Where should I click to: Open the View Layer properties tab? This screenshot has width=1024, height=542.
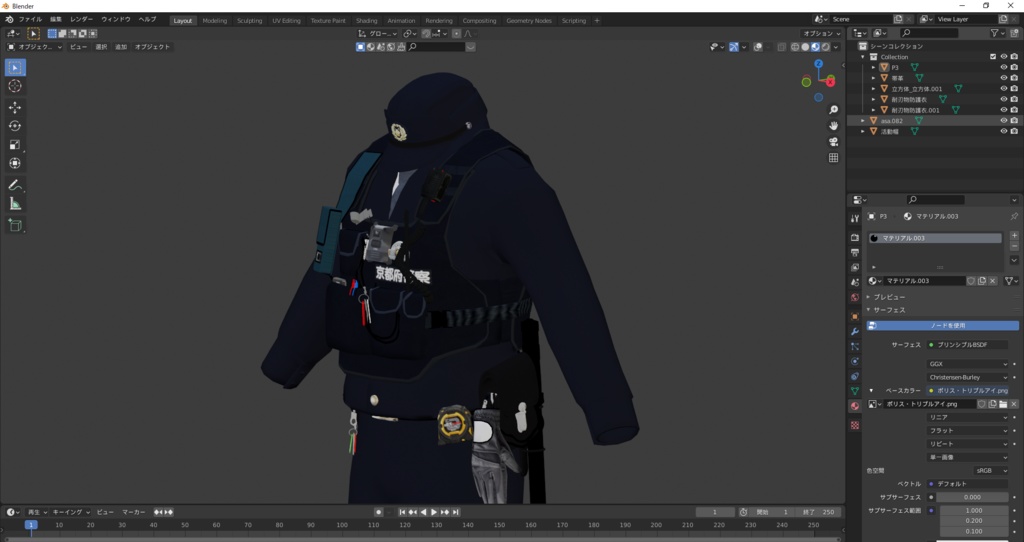pos(854,268)
